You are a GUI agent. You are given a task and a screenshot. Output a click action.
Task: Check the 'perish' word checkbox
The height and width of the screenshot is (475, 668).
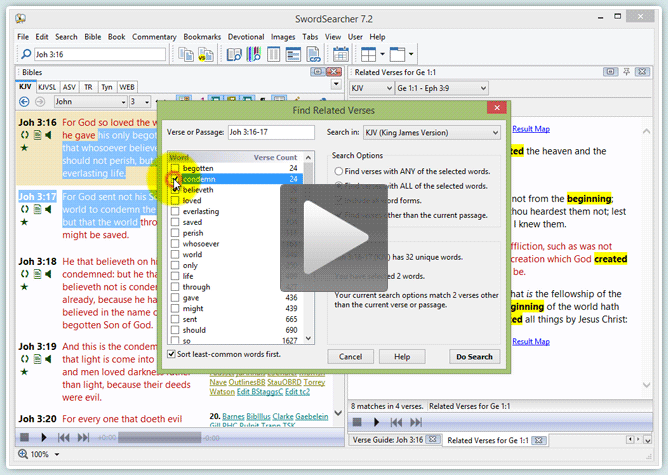coord(175,233)
